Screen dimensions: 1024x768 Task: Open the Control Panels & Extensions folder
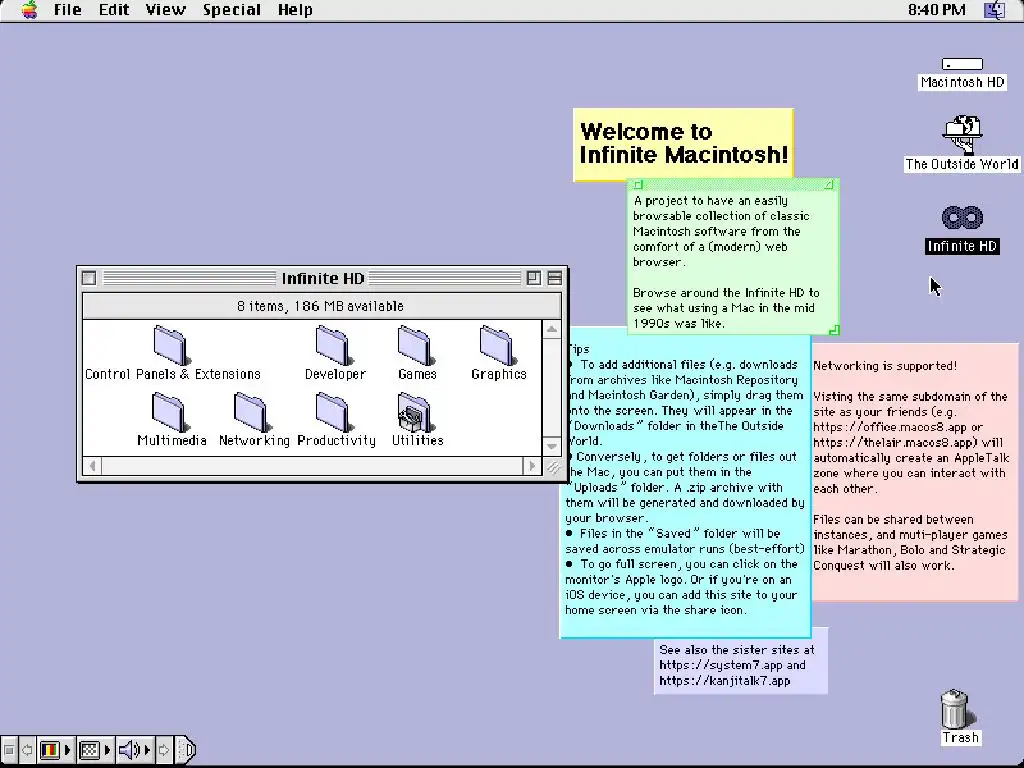coord(171,345)
